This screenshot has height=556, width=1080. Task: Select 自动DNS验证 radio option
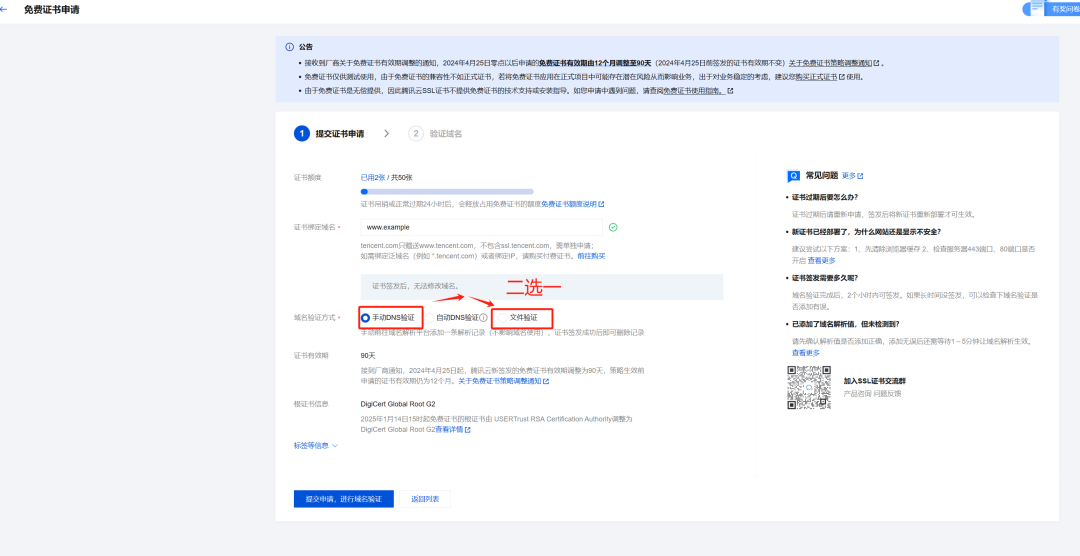pos(430,317)
